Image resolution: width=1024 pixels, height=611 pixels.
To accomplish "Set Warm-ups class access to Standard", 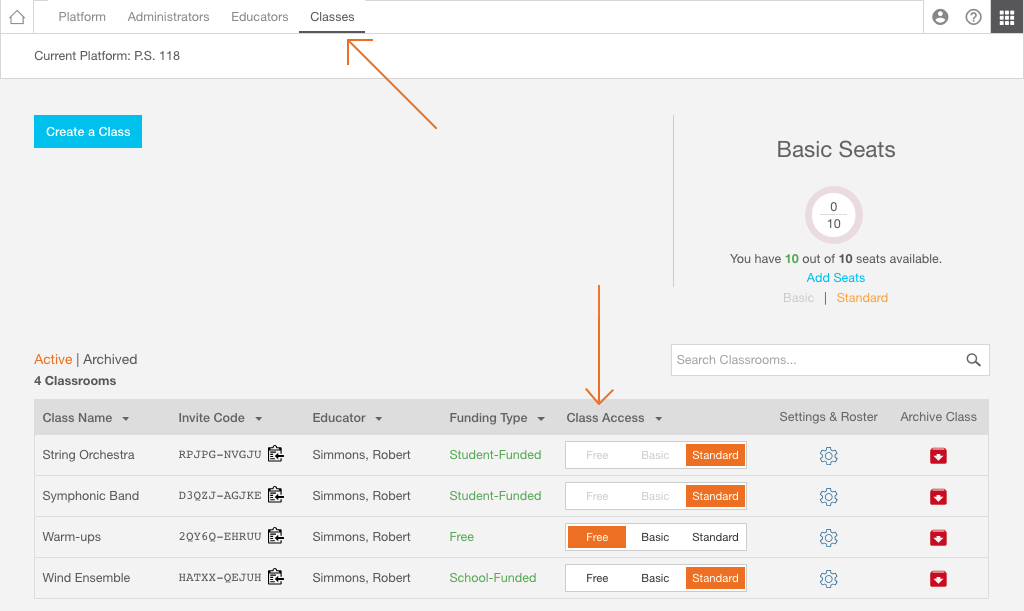I will 715,537.
